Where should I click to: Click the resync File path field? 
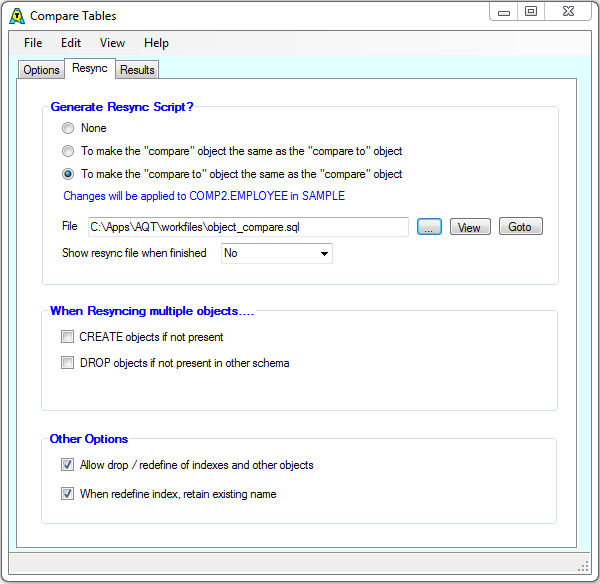[x=248, y=227]
